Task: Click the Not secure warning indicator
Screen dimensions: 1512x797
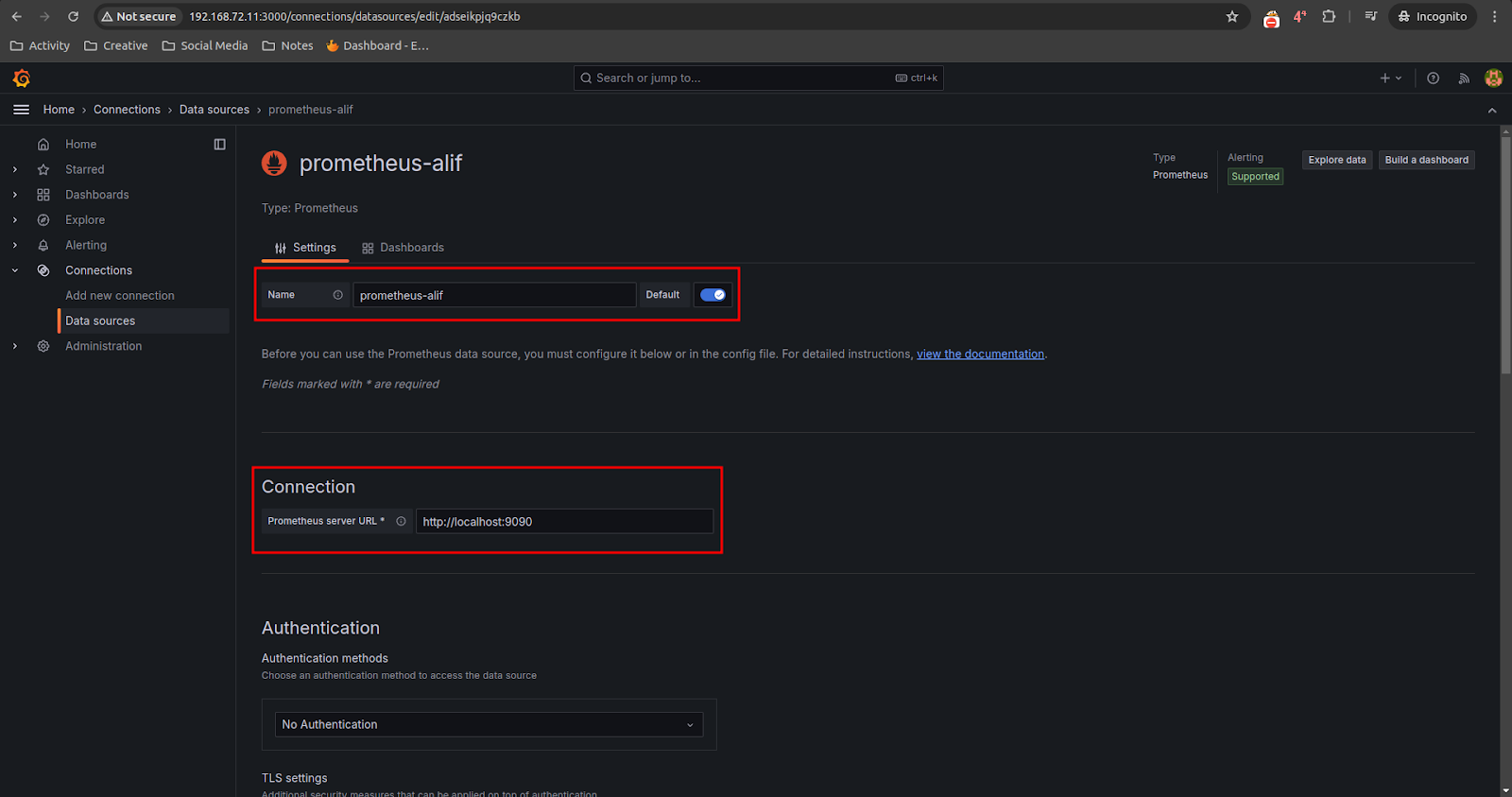Action: [139, 16]
